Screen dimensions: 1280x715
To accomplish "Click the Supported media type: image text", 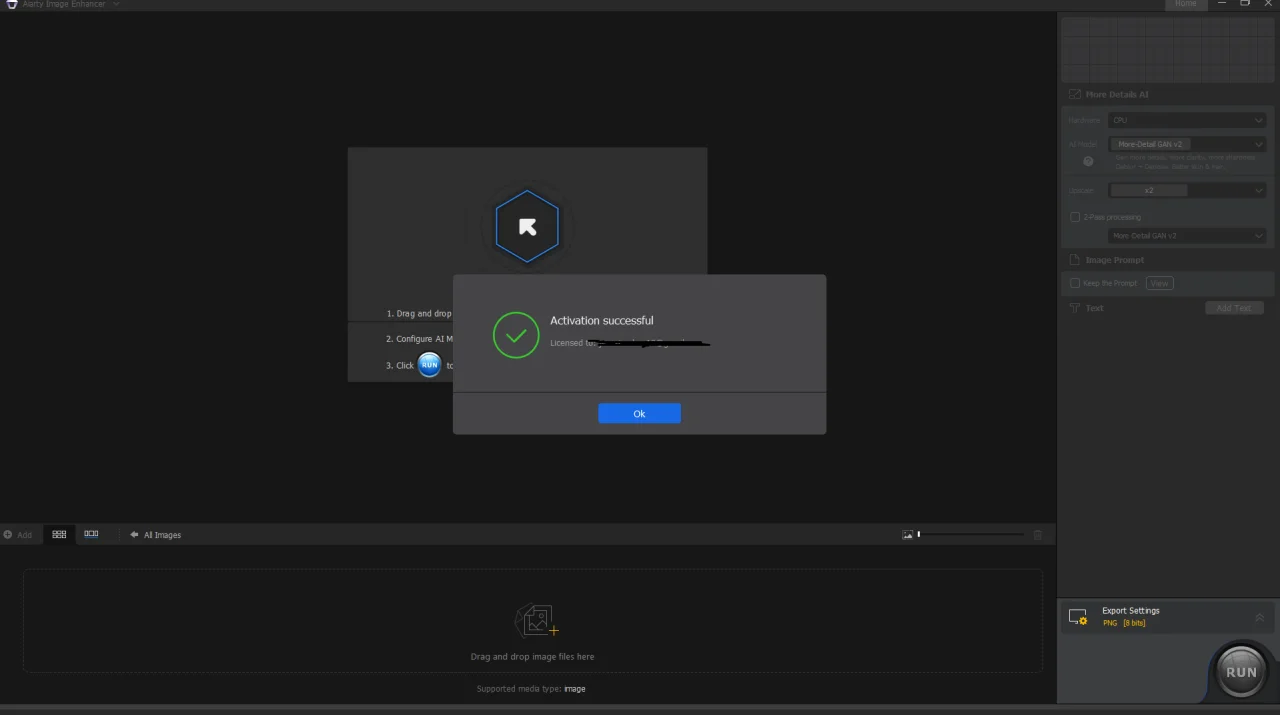I will tap(531, 689).
